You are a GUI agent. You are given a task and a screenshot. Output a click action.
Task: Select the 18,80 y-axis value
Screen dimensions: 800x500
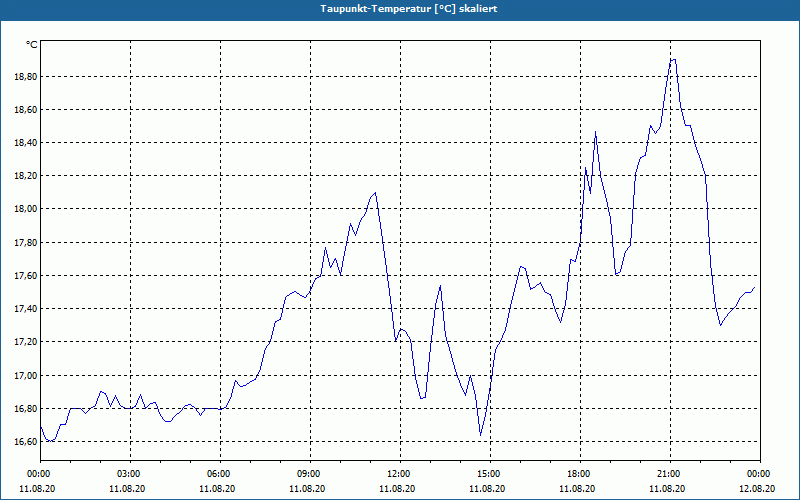[x=24, y=77]
